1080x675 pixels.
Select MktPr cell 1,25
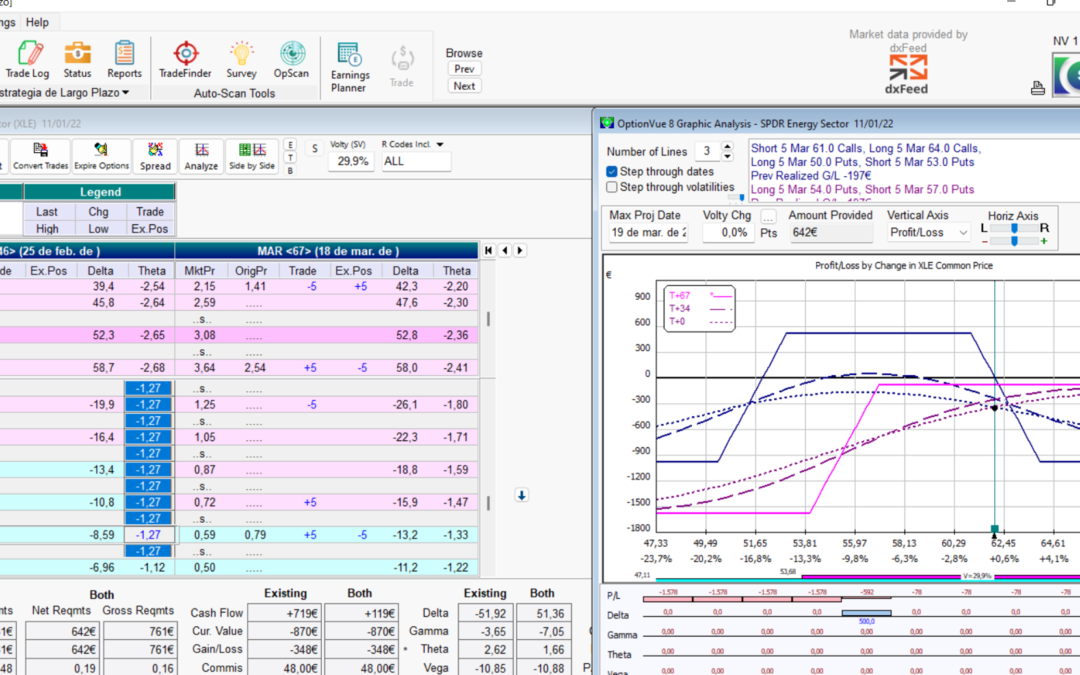[205, 405]
